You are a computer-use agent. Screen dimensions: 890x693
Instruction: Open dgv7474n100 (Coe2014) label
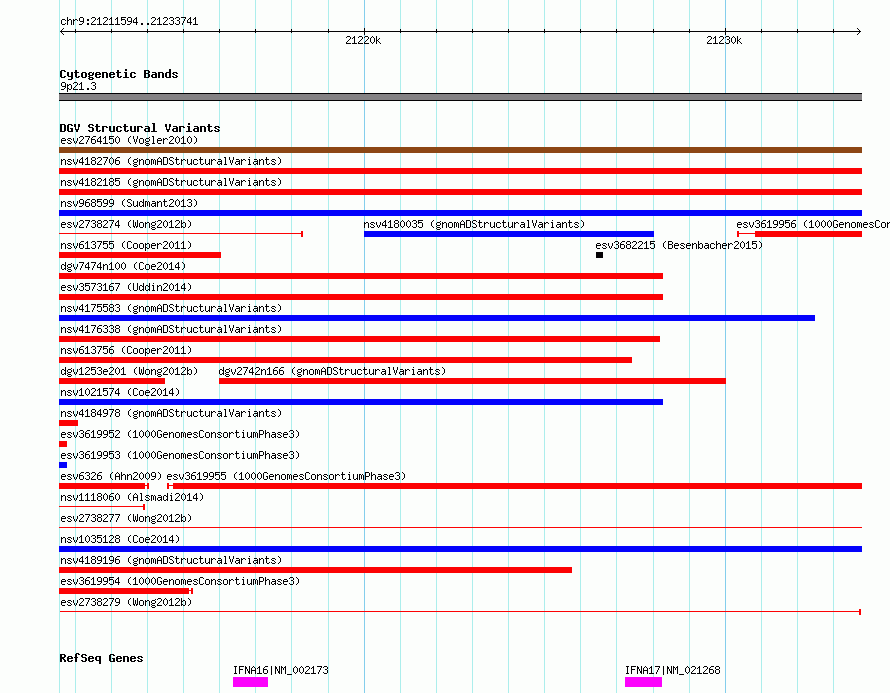click(123, 266)
